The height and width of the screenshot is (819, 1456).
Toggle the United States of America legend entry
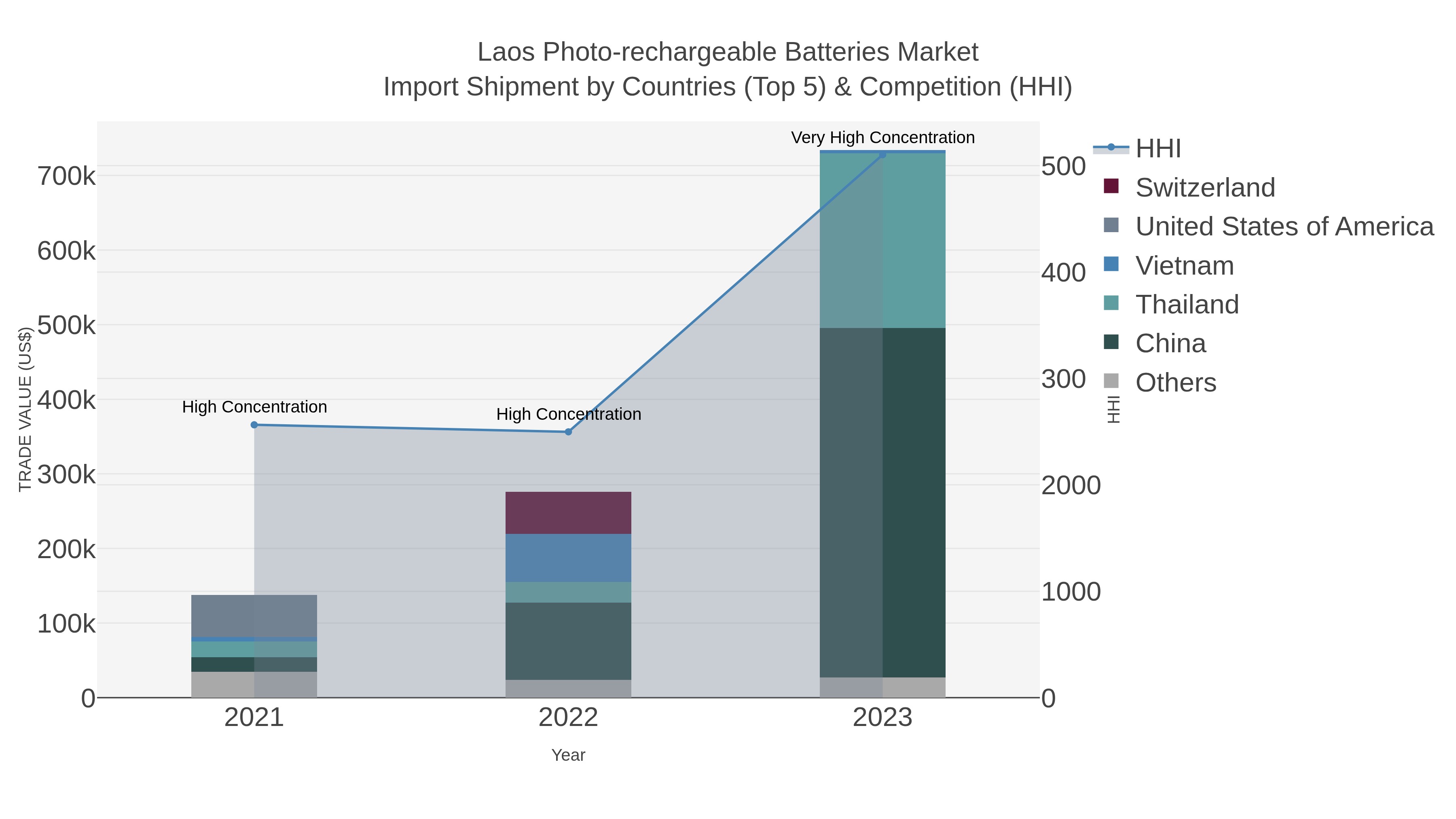[x=1268, y=226]
